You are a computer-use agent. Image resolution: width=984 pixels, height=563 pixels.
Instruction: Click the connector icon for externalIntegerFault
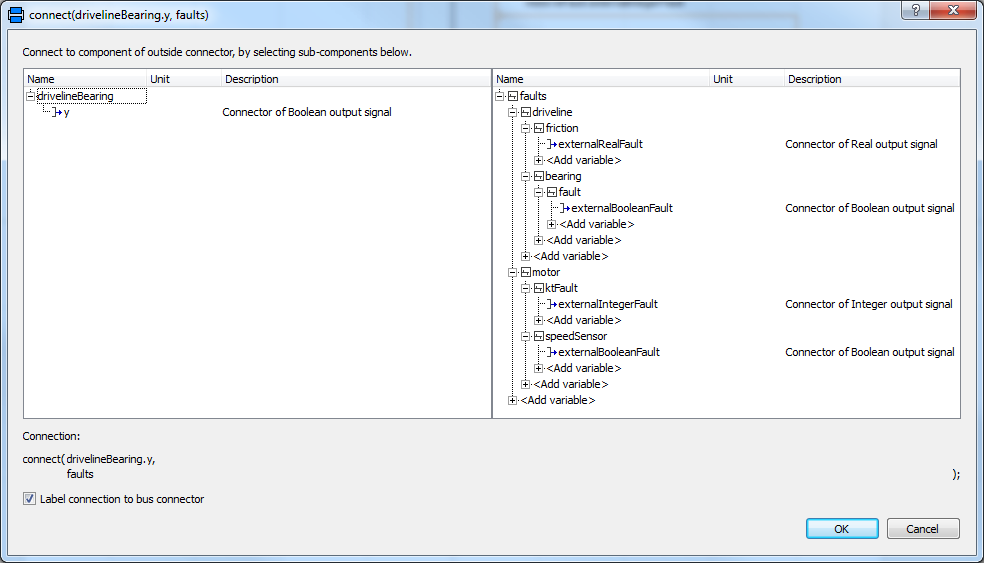[552, 304]
